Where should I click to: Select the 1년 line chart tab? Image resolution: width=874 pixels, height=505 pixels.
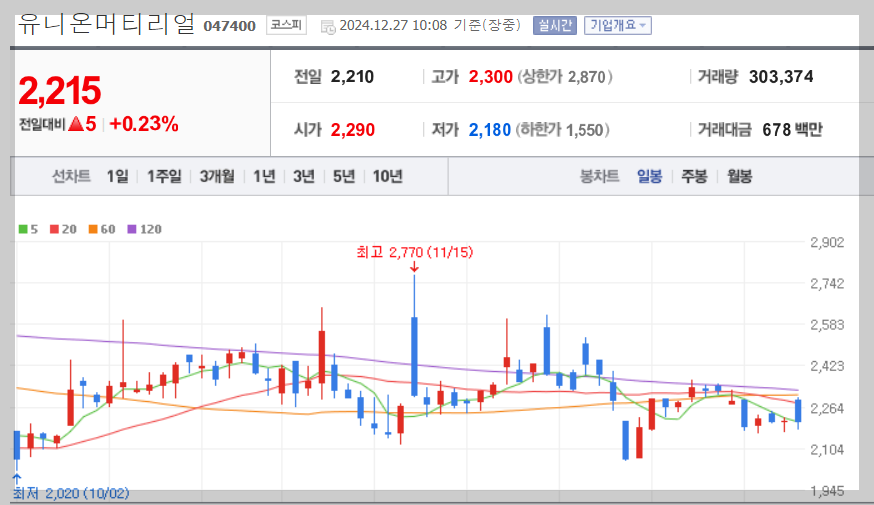tap(264, 177)
